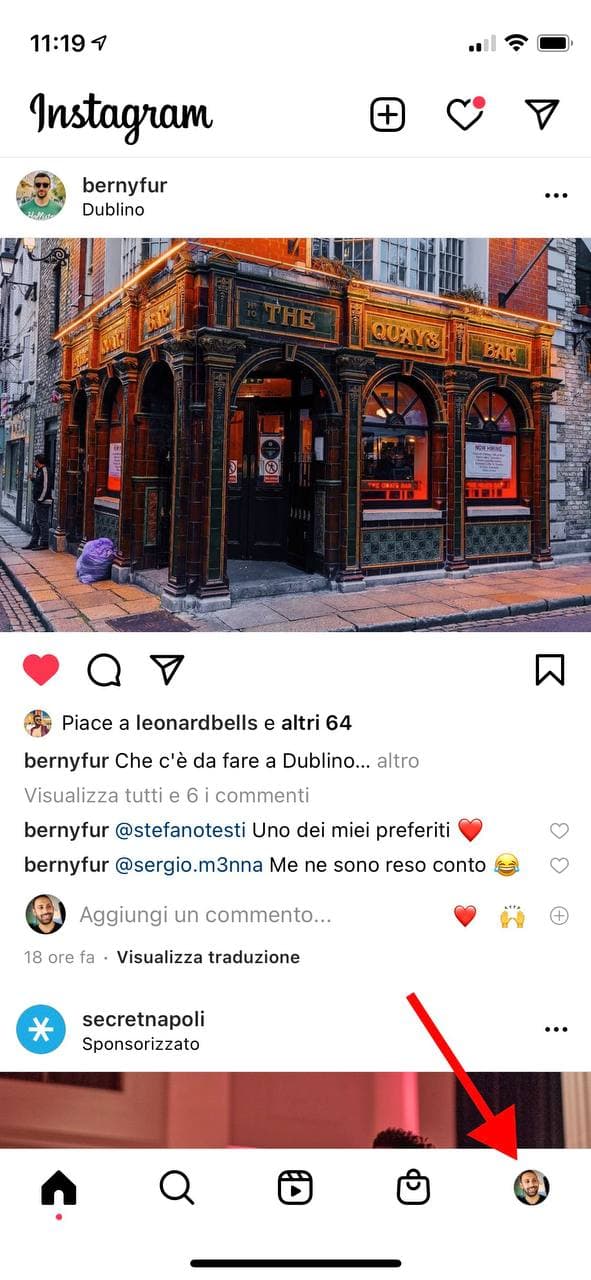This screenshot has height=1280, width=591.
Task: Go to Home tab
Action: 59,1188
